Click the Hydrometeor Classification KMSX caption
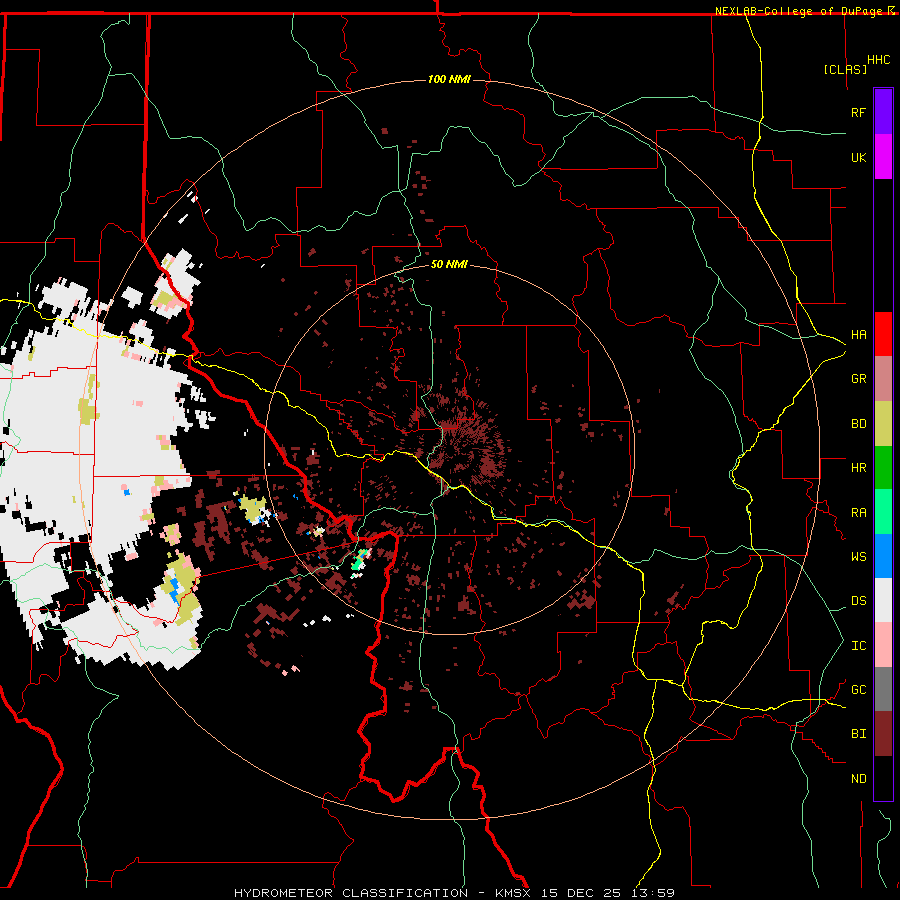The width and height of the screenshot is (900, 900). 454,893
